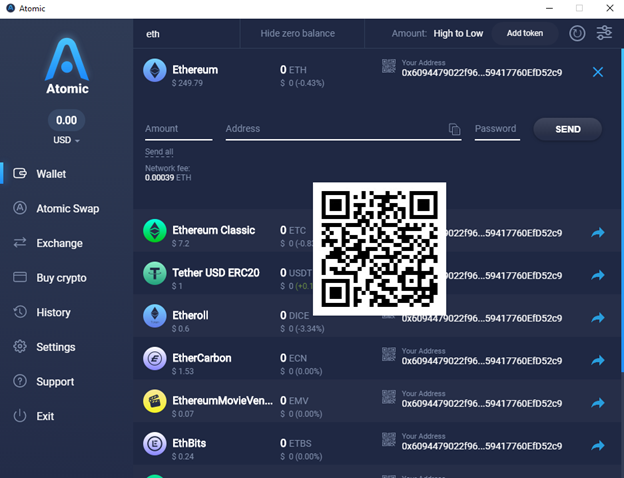Open Buy crypto page
This screenshot has height=478, width=624.
pos(61,278)
